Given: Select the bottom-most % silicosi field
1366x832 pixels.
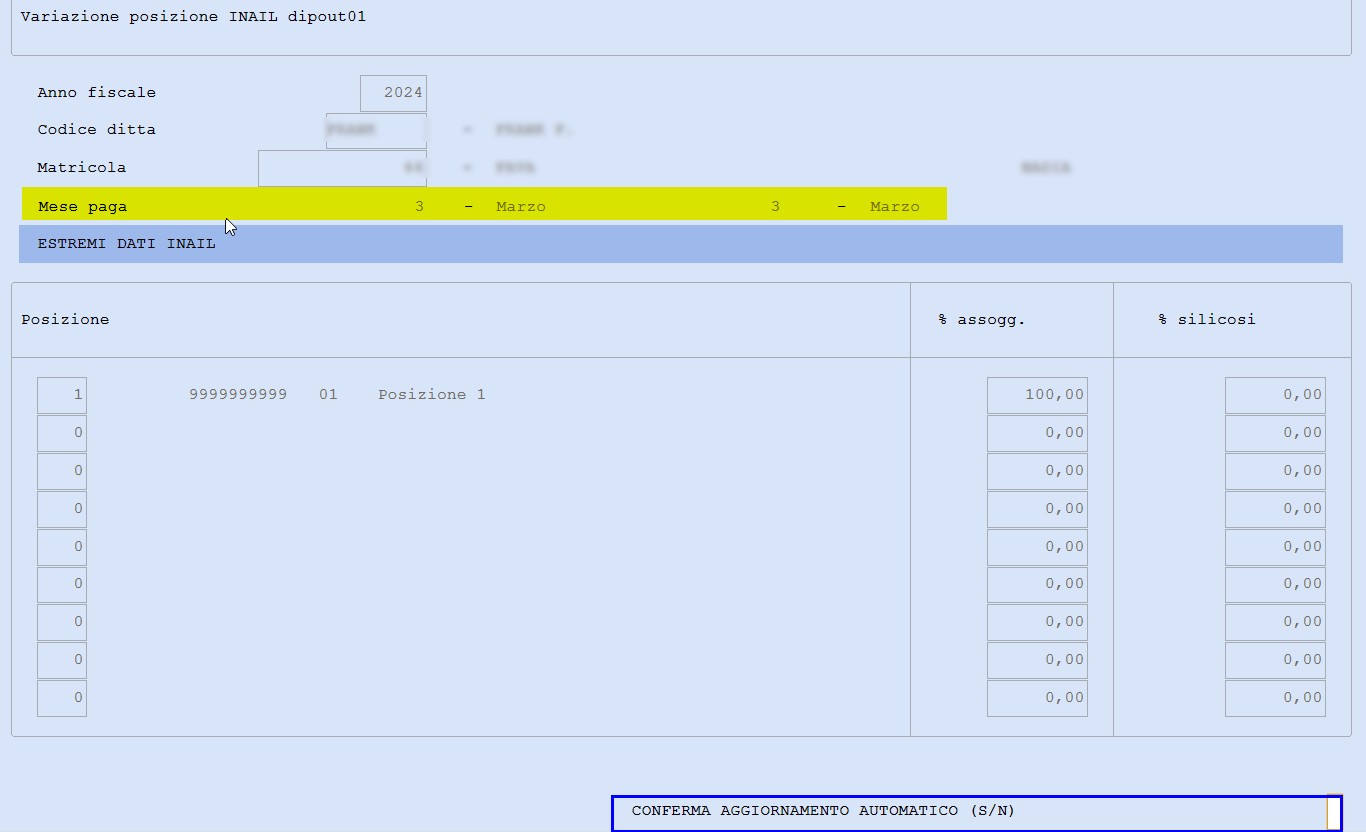Looking at the screenshot, I should coord(1275,698).
